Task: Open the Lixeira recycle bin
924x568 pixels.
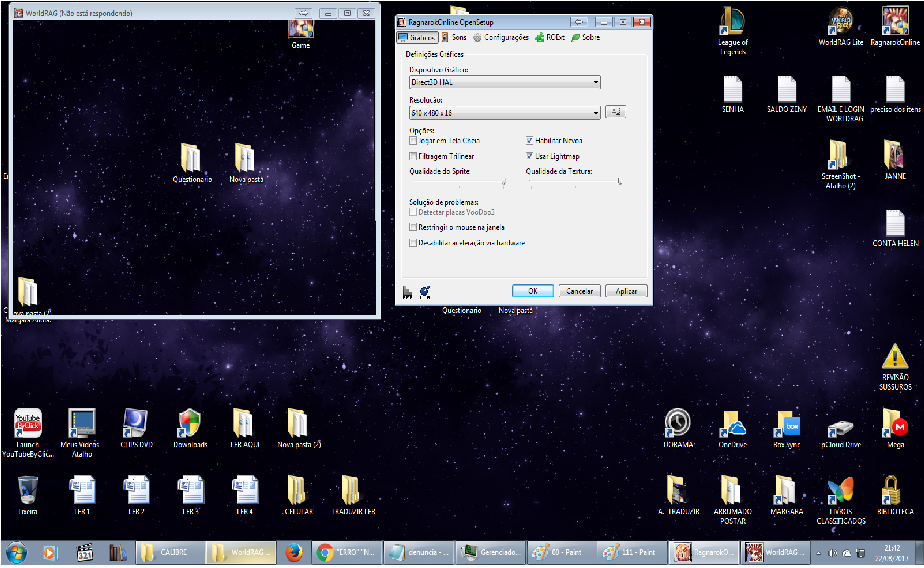Action: (28, 495)
